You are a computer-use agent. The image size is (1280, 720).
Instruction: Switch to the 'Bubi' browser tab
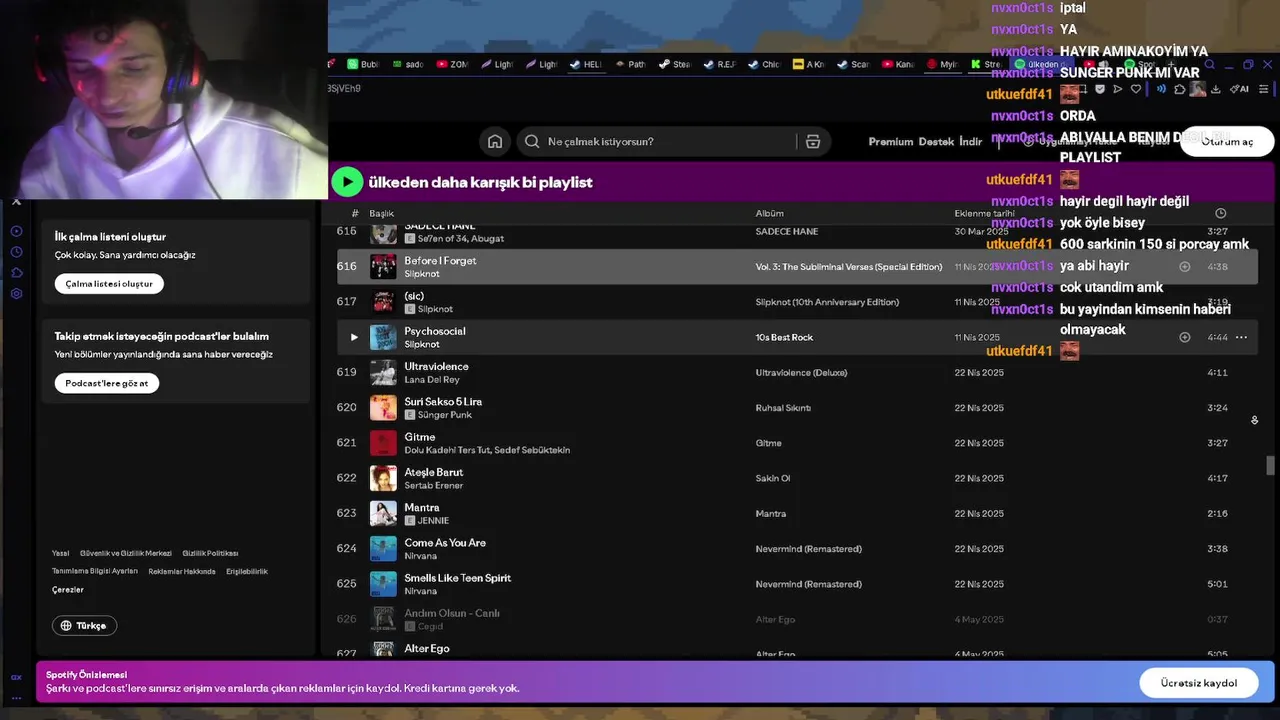[x=363, y=64]
